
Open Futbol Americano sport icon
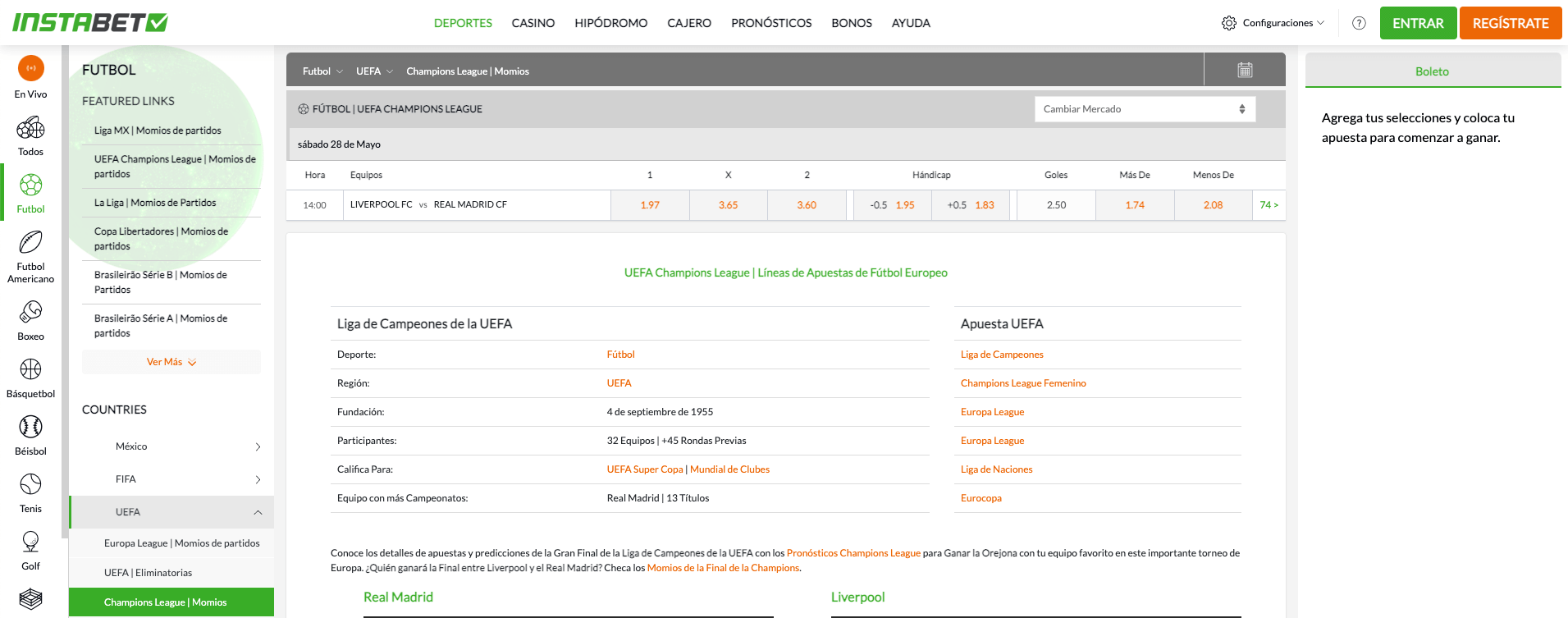tap(31, 242)
